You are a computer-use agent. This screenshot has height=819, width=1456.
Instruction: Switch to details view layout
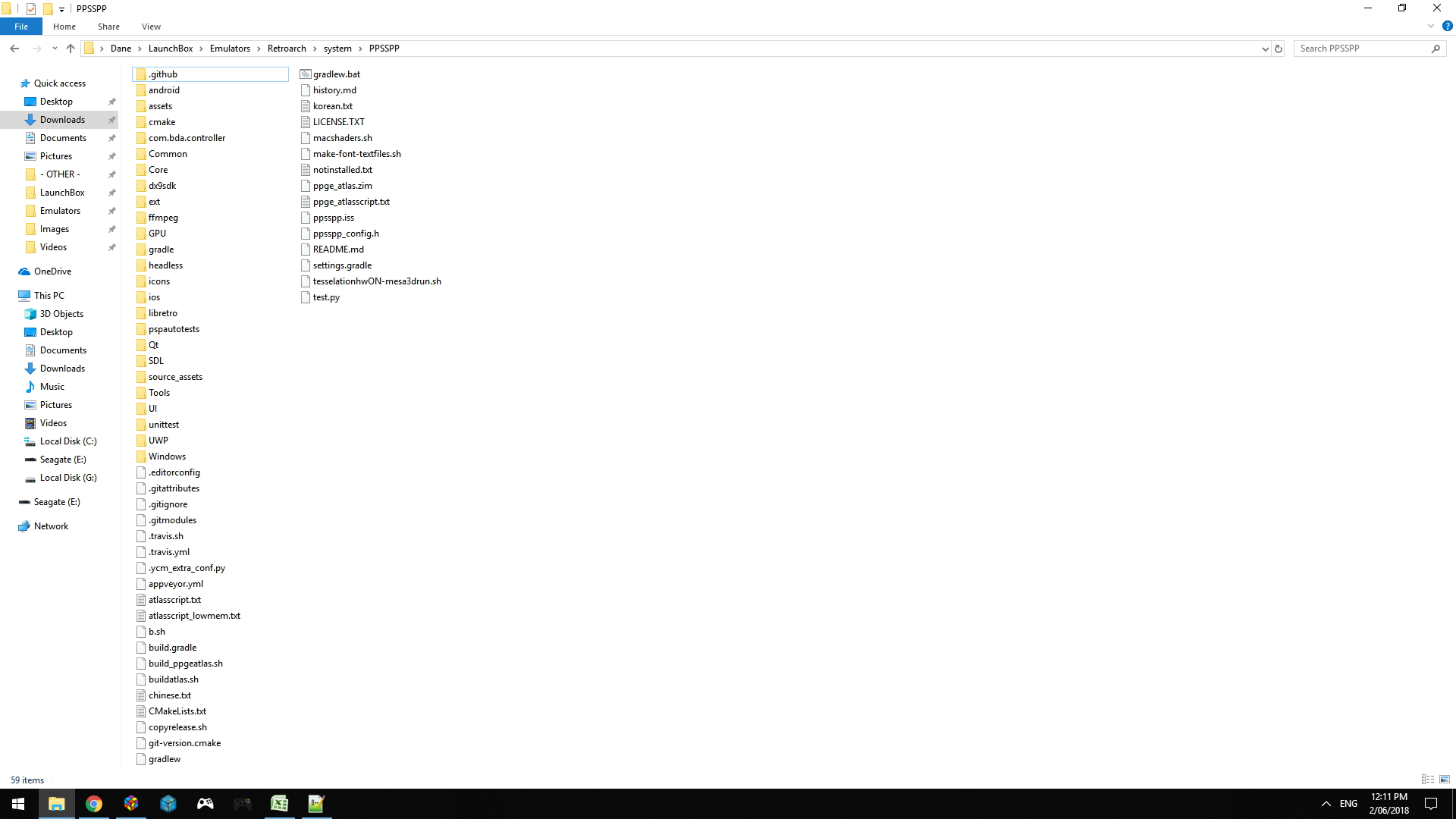1428,780
